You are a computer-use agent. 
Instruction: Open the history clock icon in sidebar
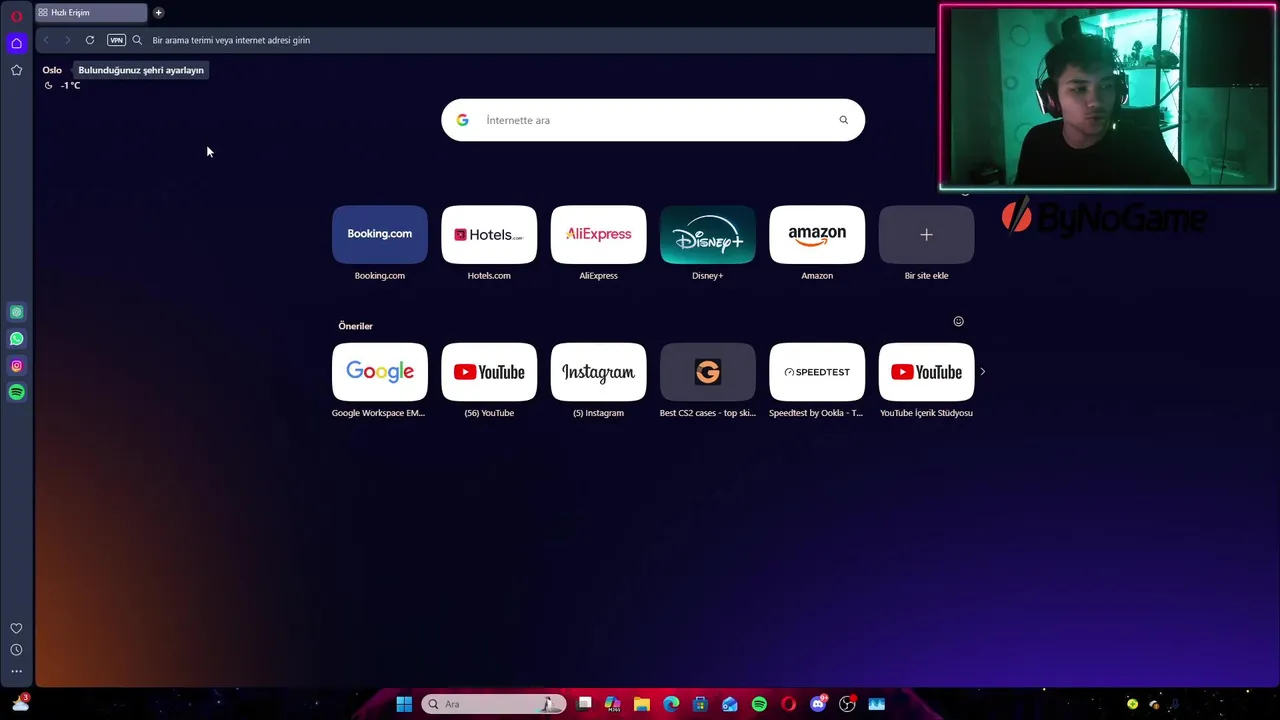click(x=16, y=650)
